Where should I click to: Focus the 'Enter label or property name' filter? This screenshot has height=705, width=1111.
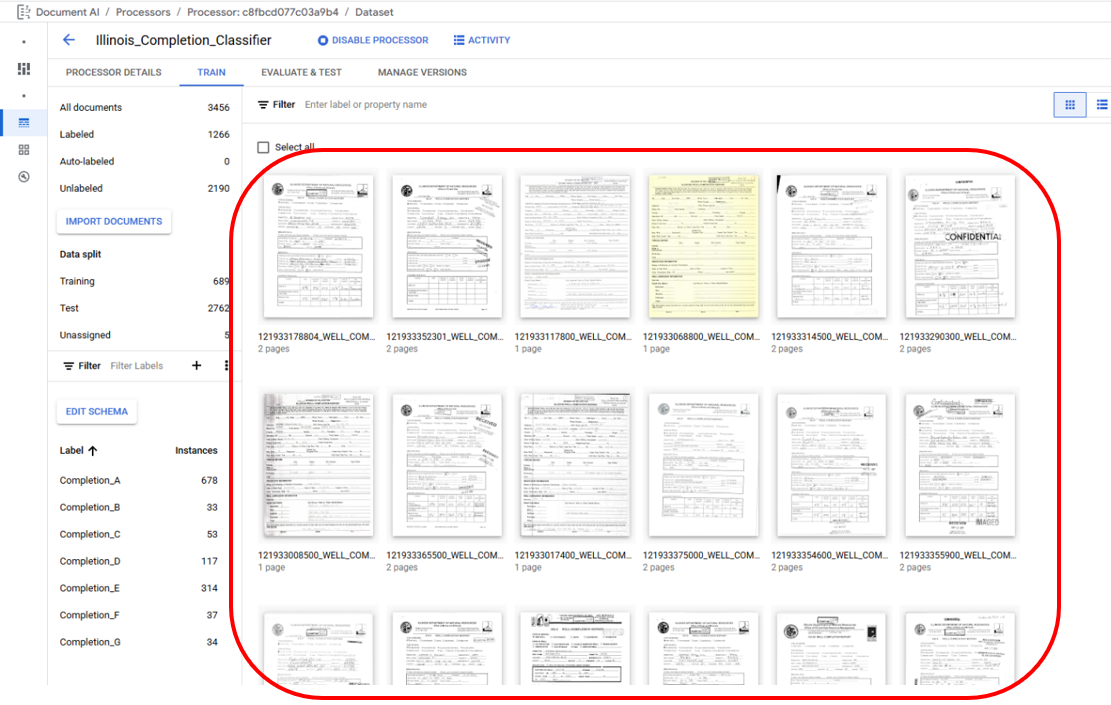400,105
